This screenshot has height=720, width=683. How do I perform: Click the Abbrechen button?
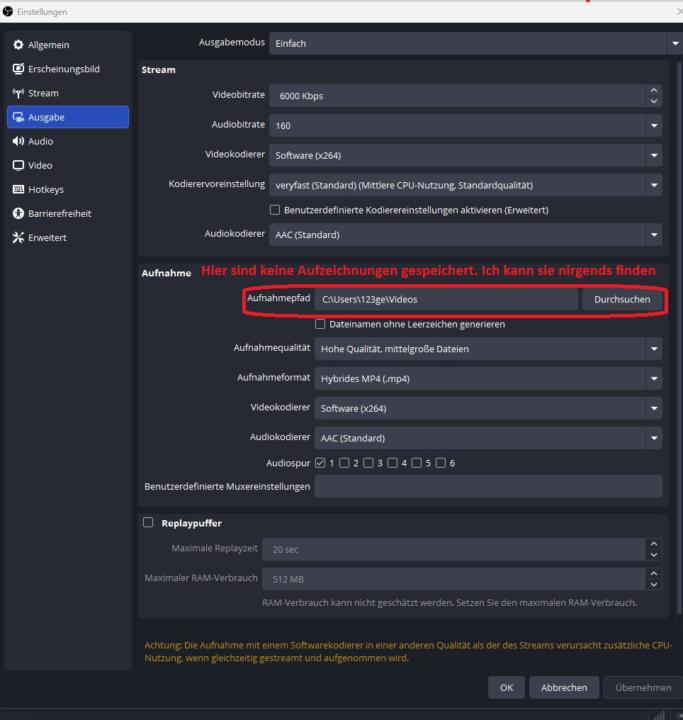tap(564, 687)
